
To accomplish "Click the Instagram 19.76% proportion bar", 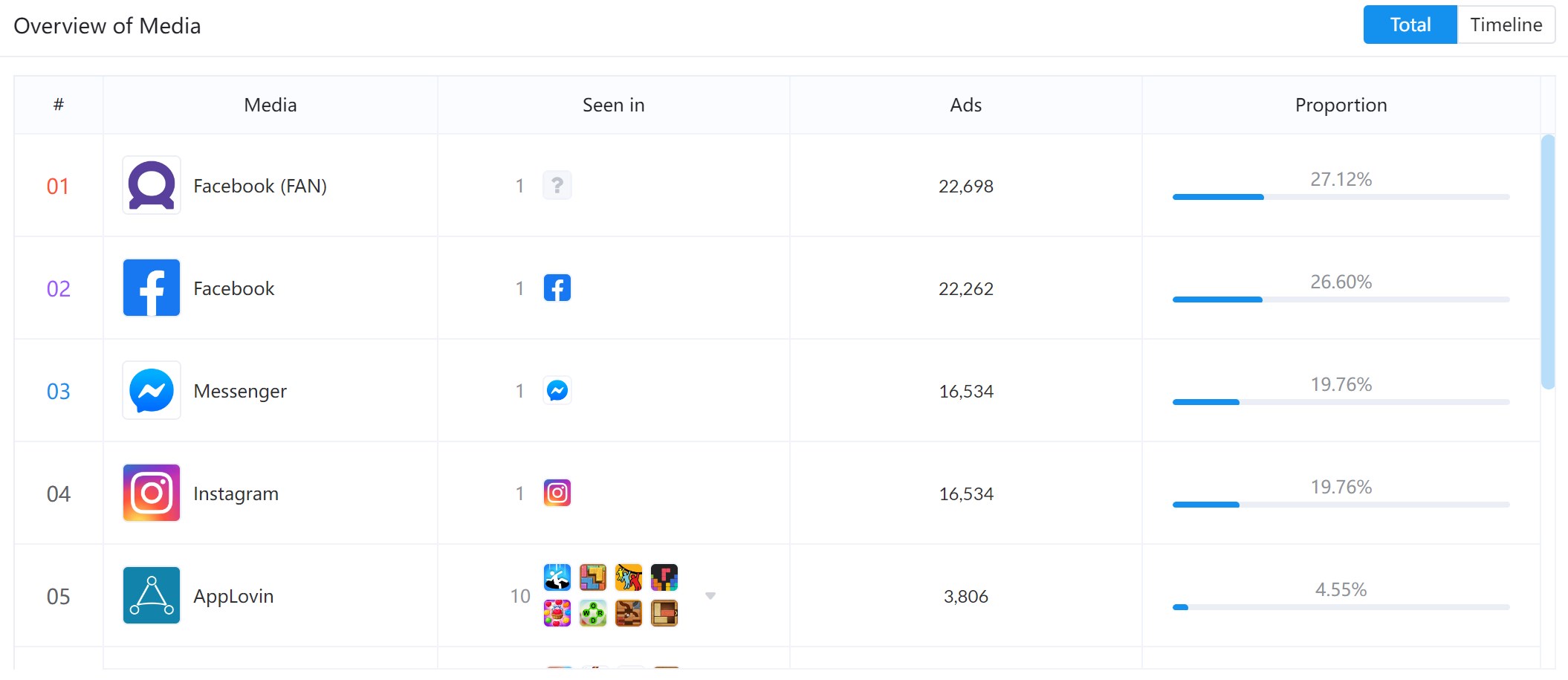I will pyautogui.click(x=1341, y=505).
